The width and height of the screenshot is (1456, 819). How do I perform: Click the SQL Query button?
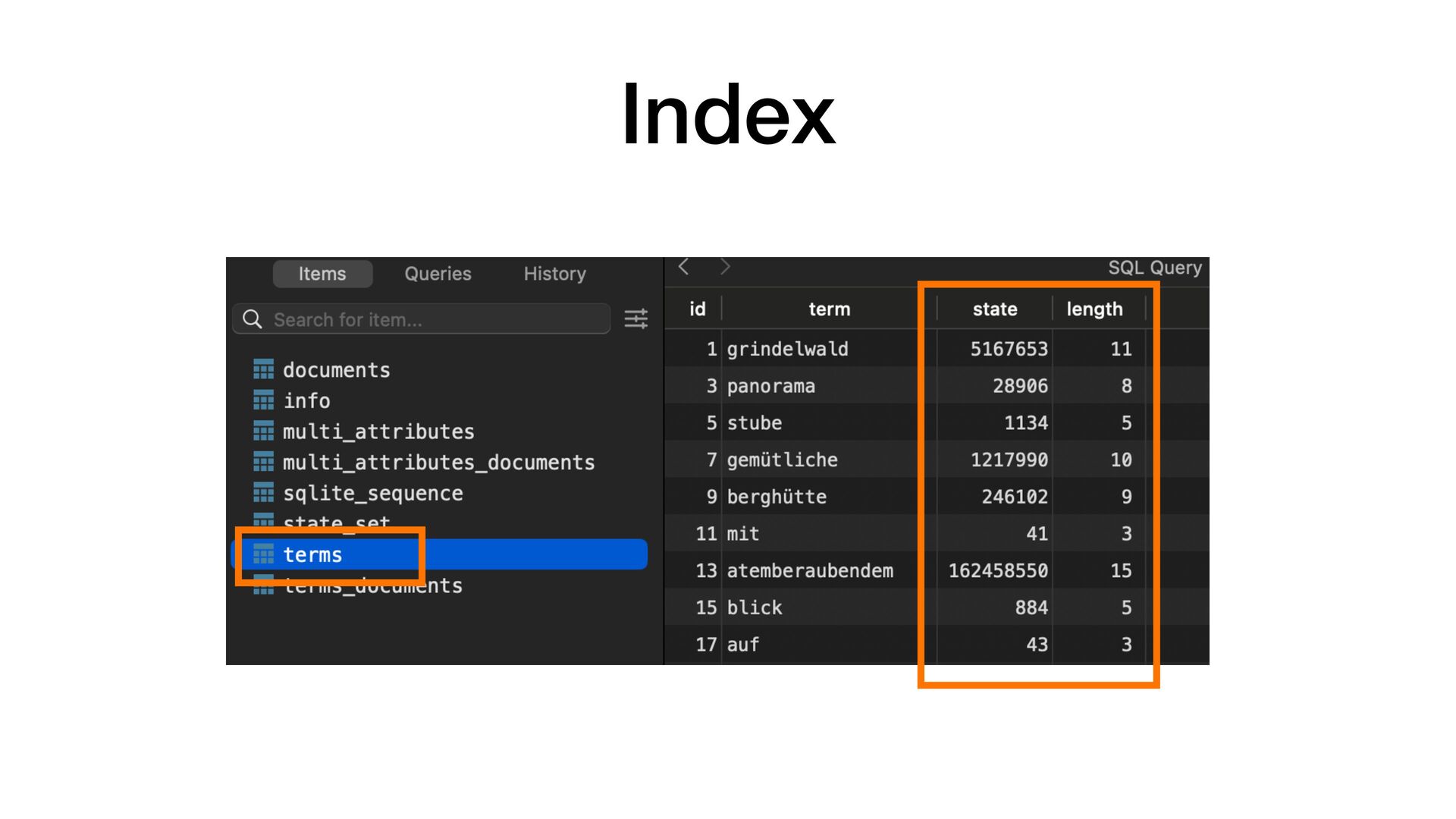(1154, 268)
